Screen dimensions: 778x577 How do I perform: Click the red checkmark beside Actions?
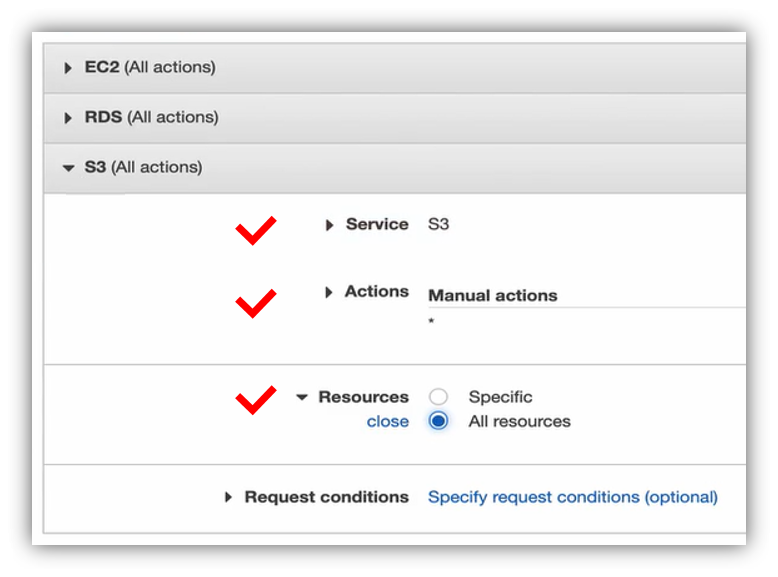click(x=255, y=302)
